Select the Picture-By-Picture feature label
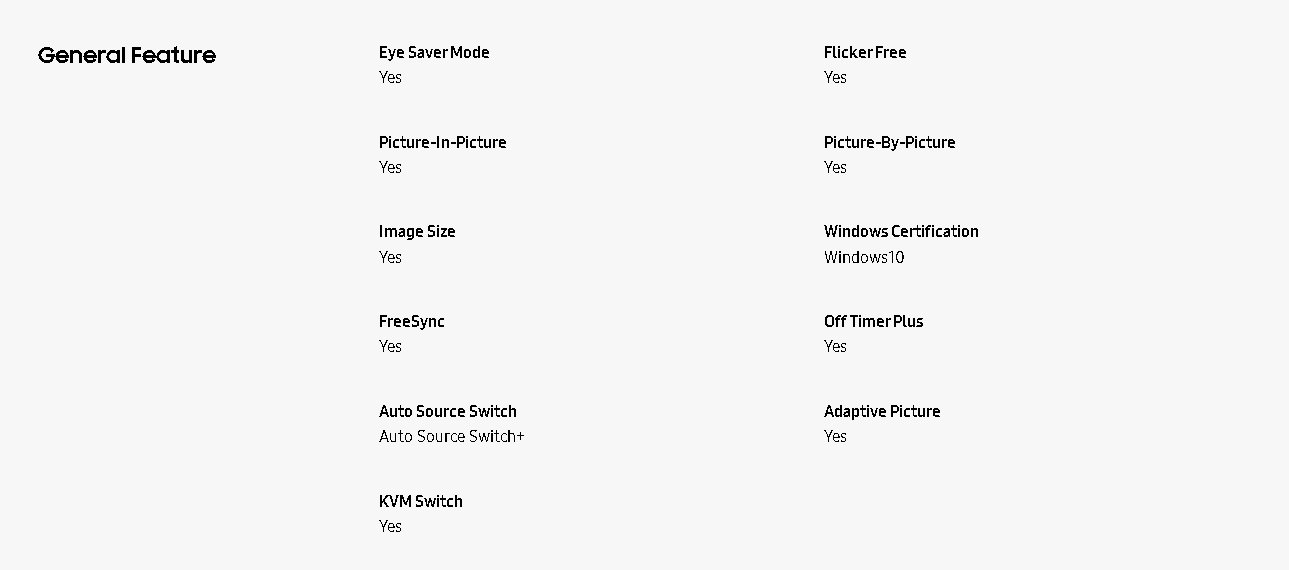This screenshot has width=1289, height=570. [x=889, y=142]
